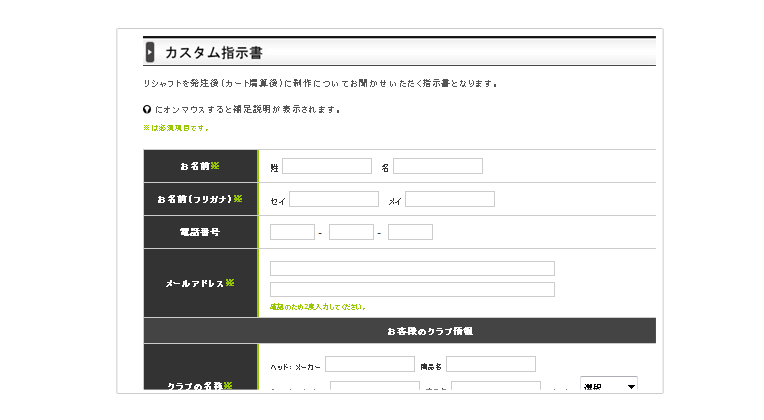Screen dimensions: 764x420
Task: Click the email confirmation field below
Action: point(412,289)
